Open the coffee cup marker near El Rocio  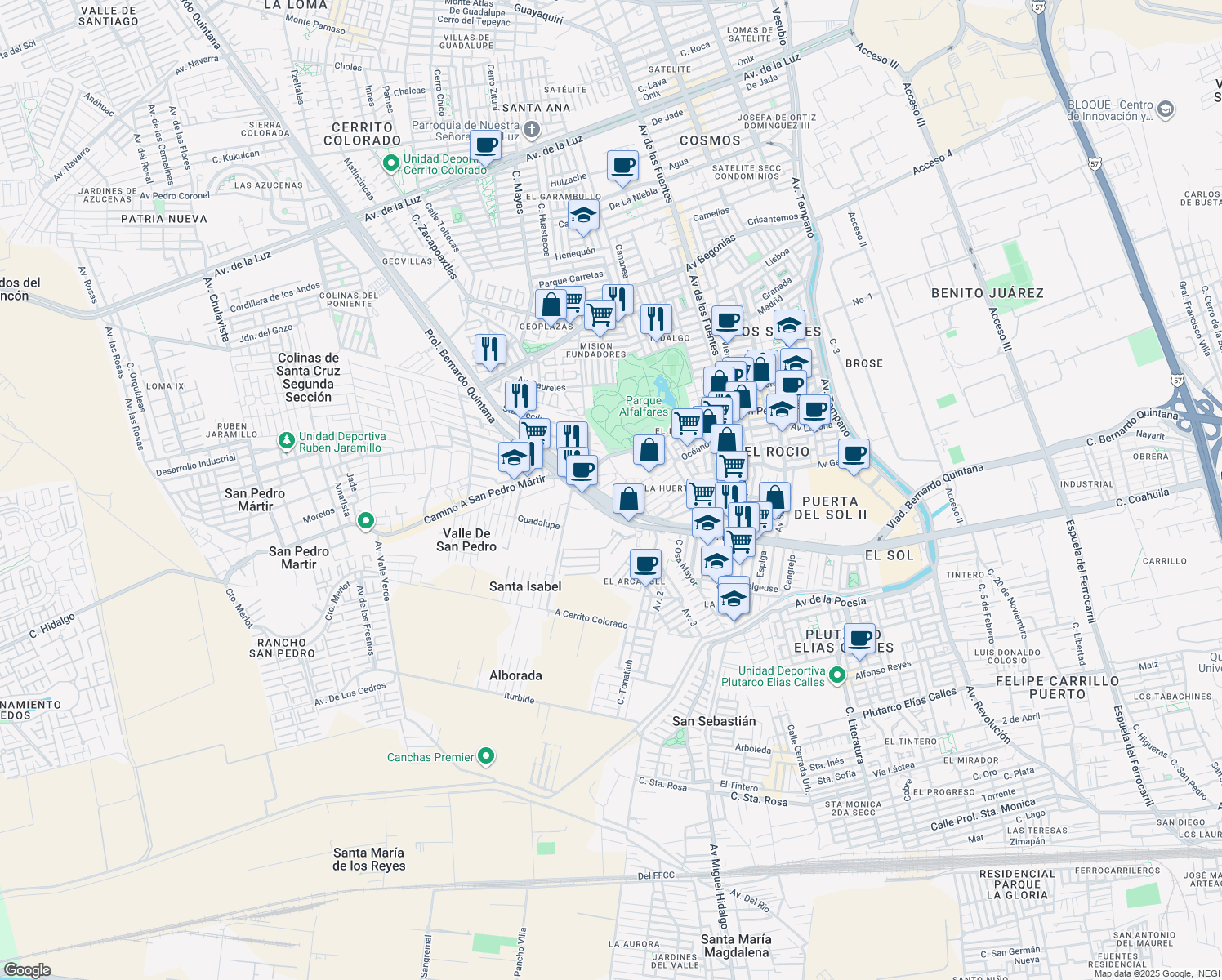[x=854, y=456]
